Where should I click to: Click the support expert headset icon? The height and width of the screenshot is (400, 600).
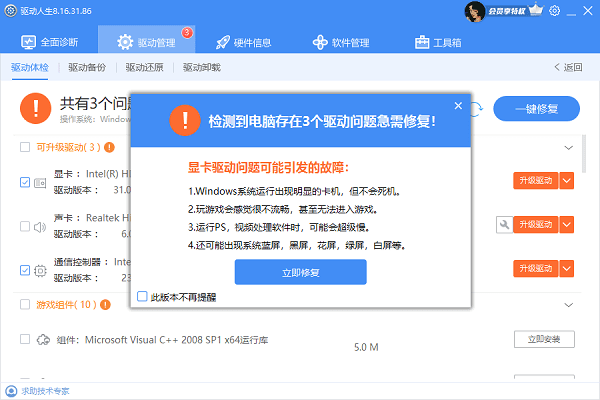pyautogui.click(x=11, y=391)
